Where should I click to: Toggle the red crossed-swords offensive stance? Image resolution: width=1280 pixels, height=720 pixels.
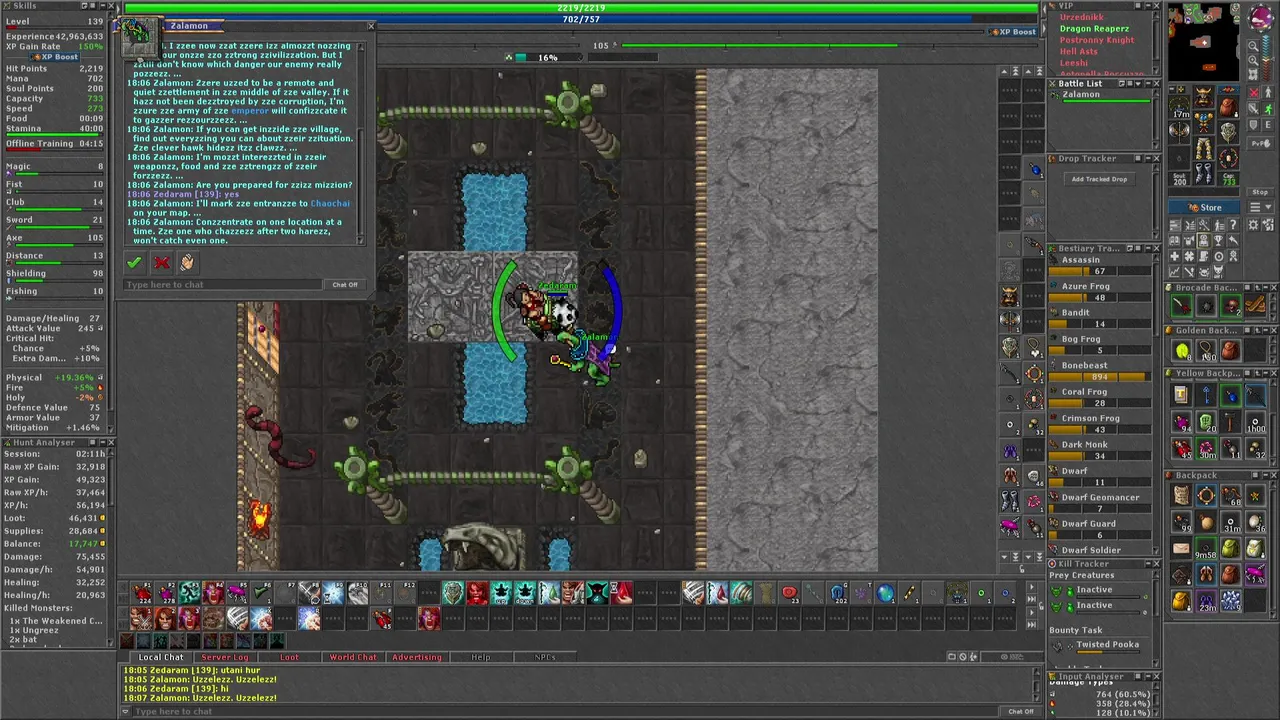[1254, 92]
